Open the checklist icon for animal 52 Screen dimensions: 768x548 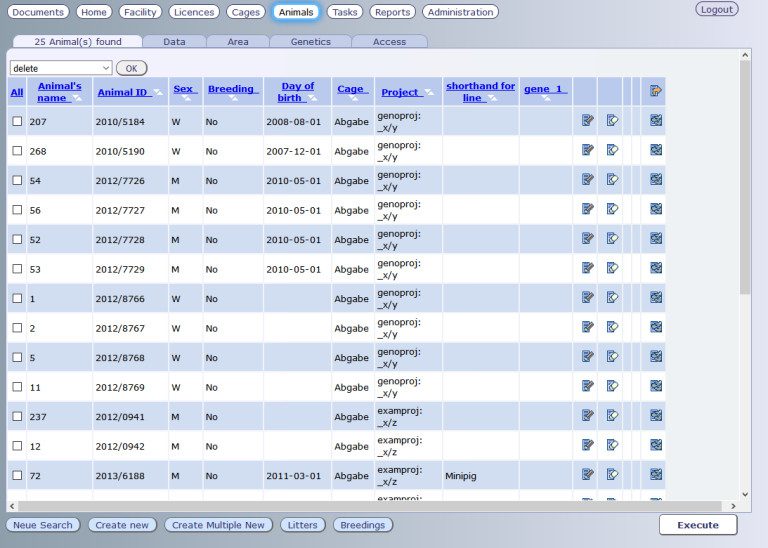click(x=656, y=238)
